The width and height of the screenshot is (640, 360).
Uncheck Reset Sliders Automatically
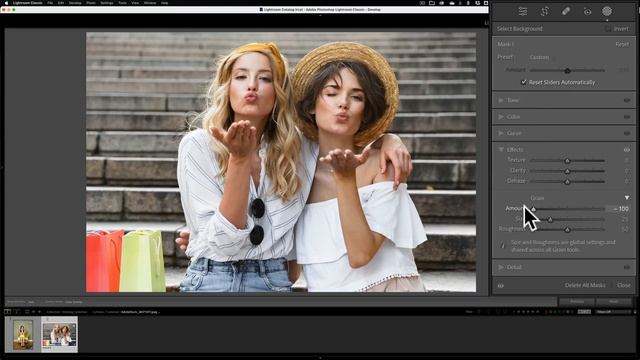524,82
